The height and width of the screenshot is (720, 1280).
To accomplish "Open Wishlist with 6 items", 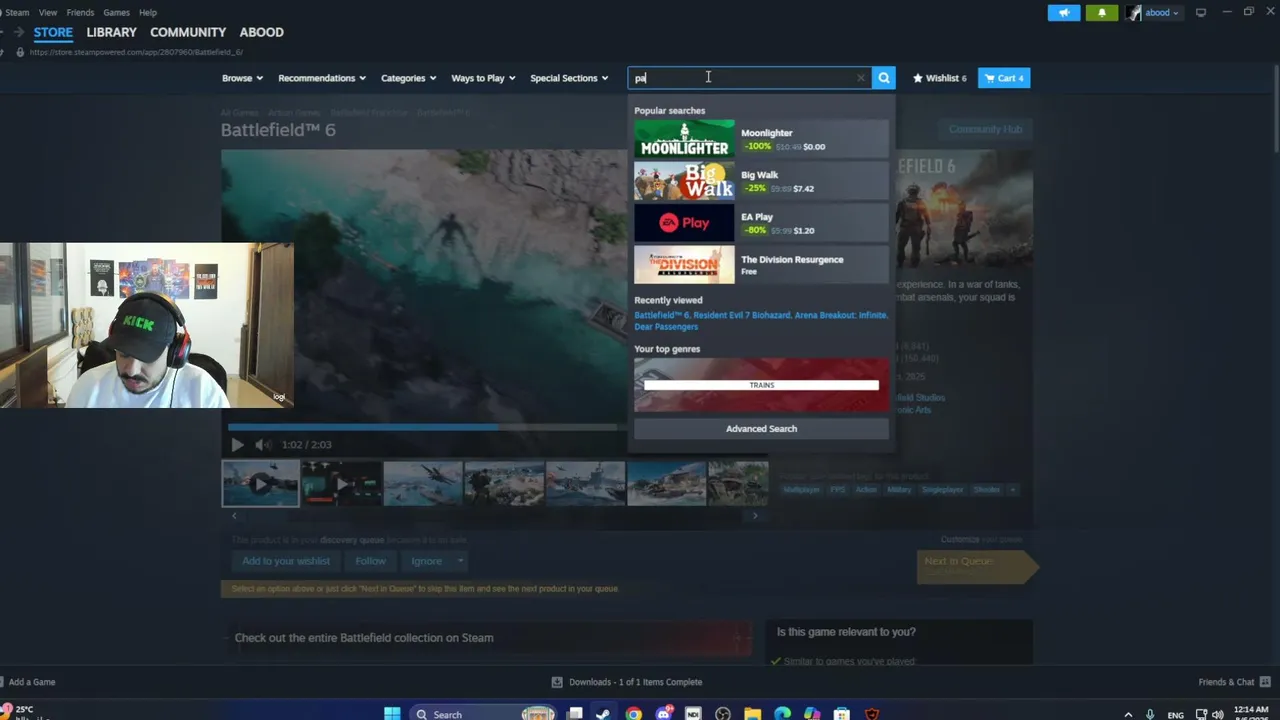I will pyautogui.click(x=939, y=78).
